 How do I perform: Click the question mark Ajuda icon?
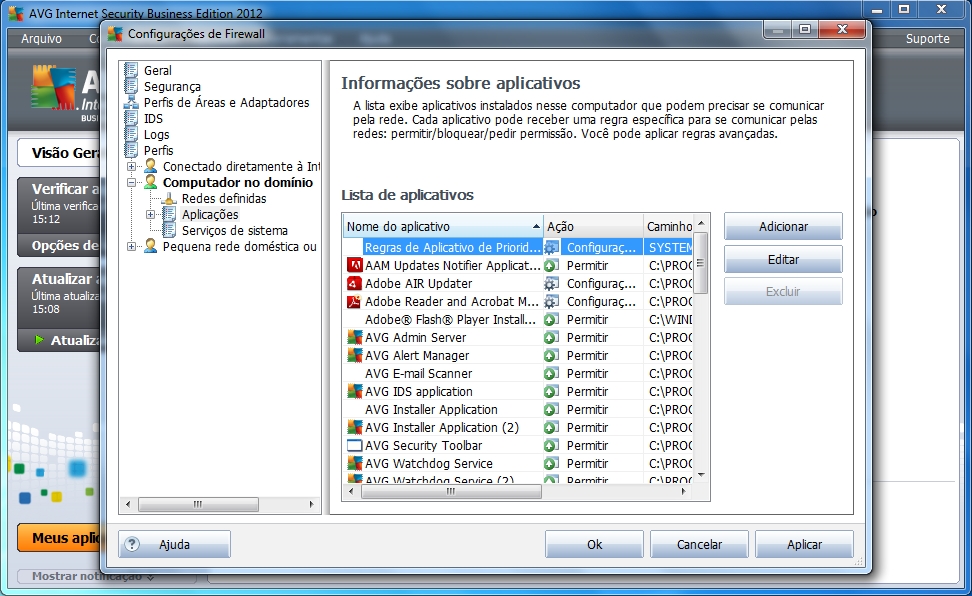(x=132, y=545)
